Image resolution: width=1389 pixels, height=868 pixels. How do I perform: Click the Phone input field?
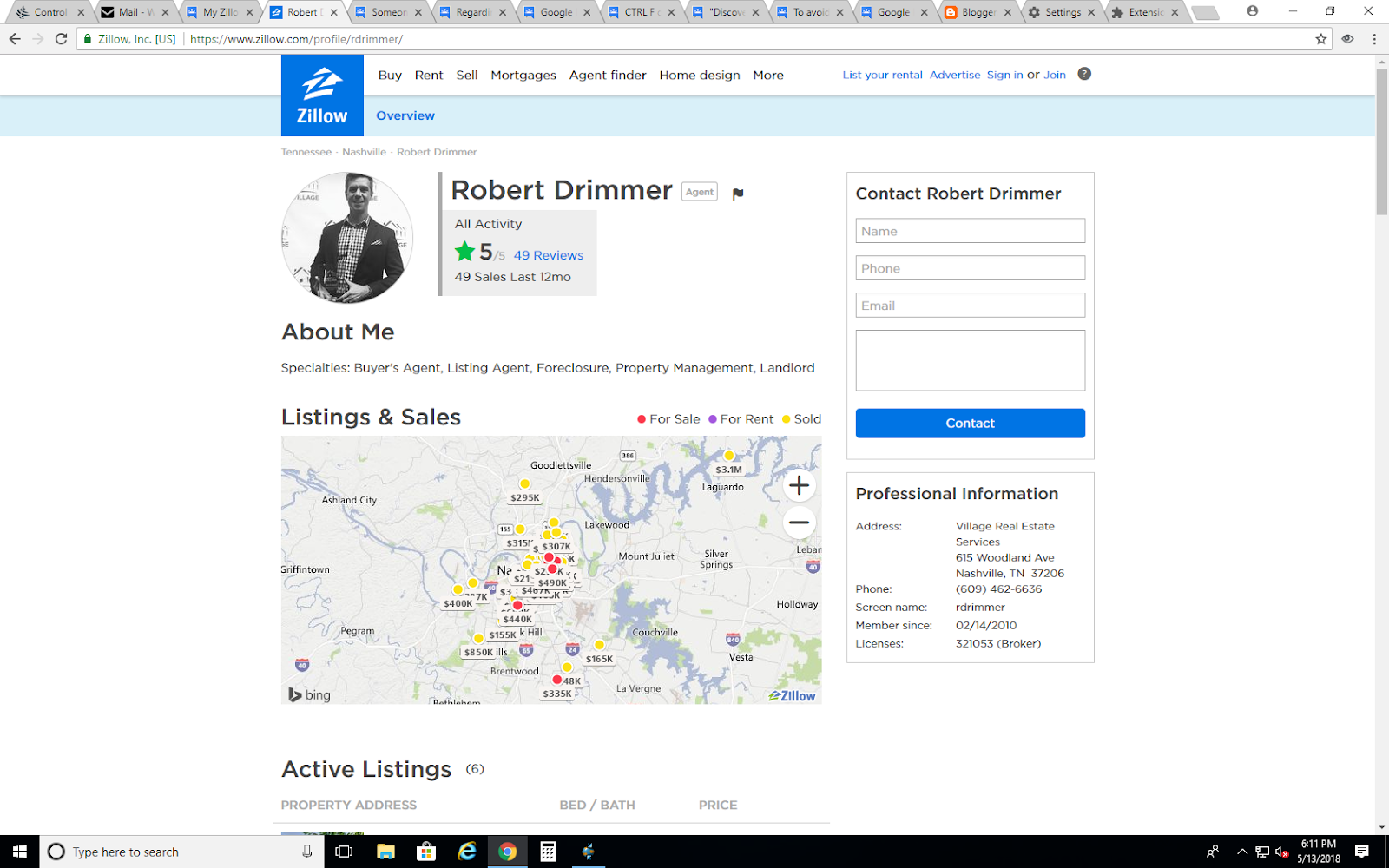click(x=970, y=267)
